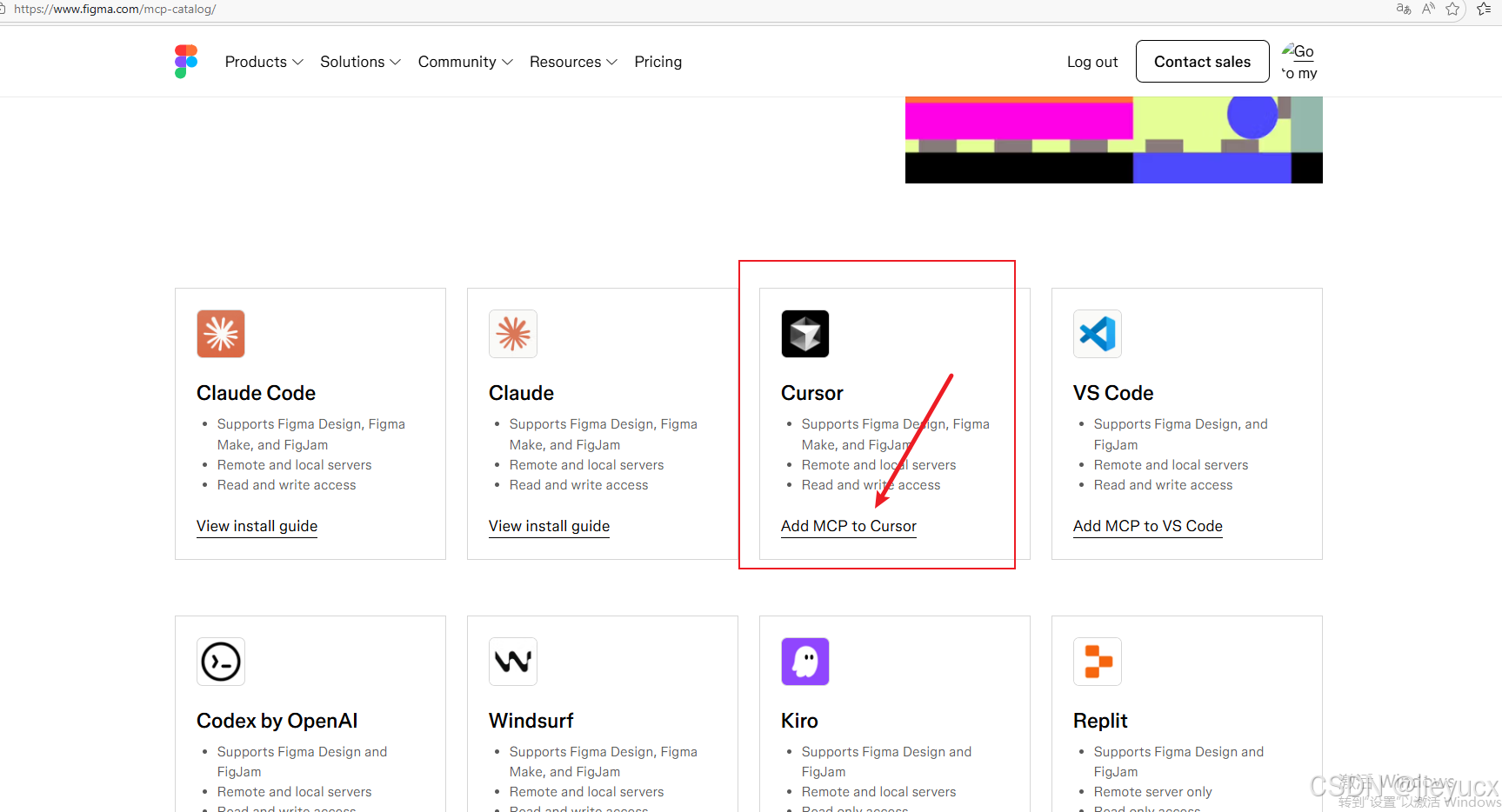Add page to favorites star icon
Viewport: 1502px width, 812px height.
coord(1452,9)
